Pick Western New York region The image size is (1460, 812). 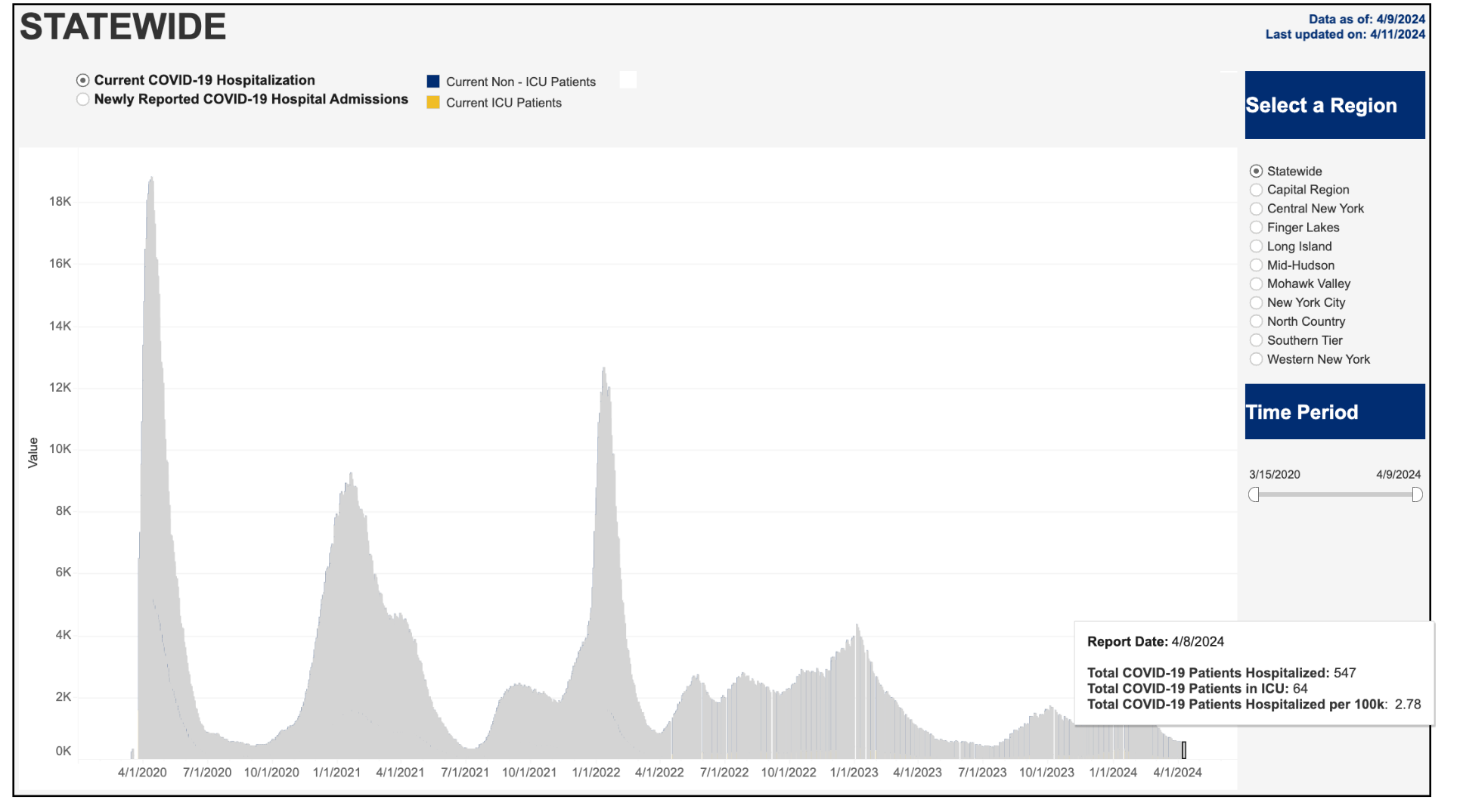pyautogui.click(x=1257, y=360)
